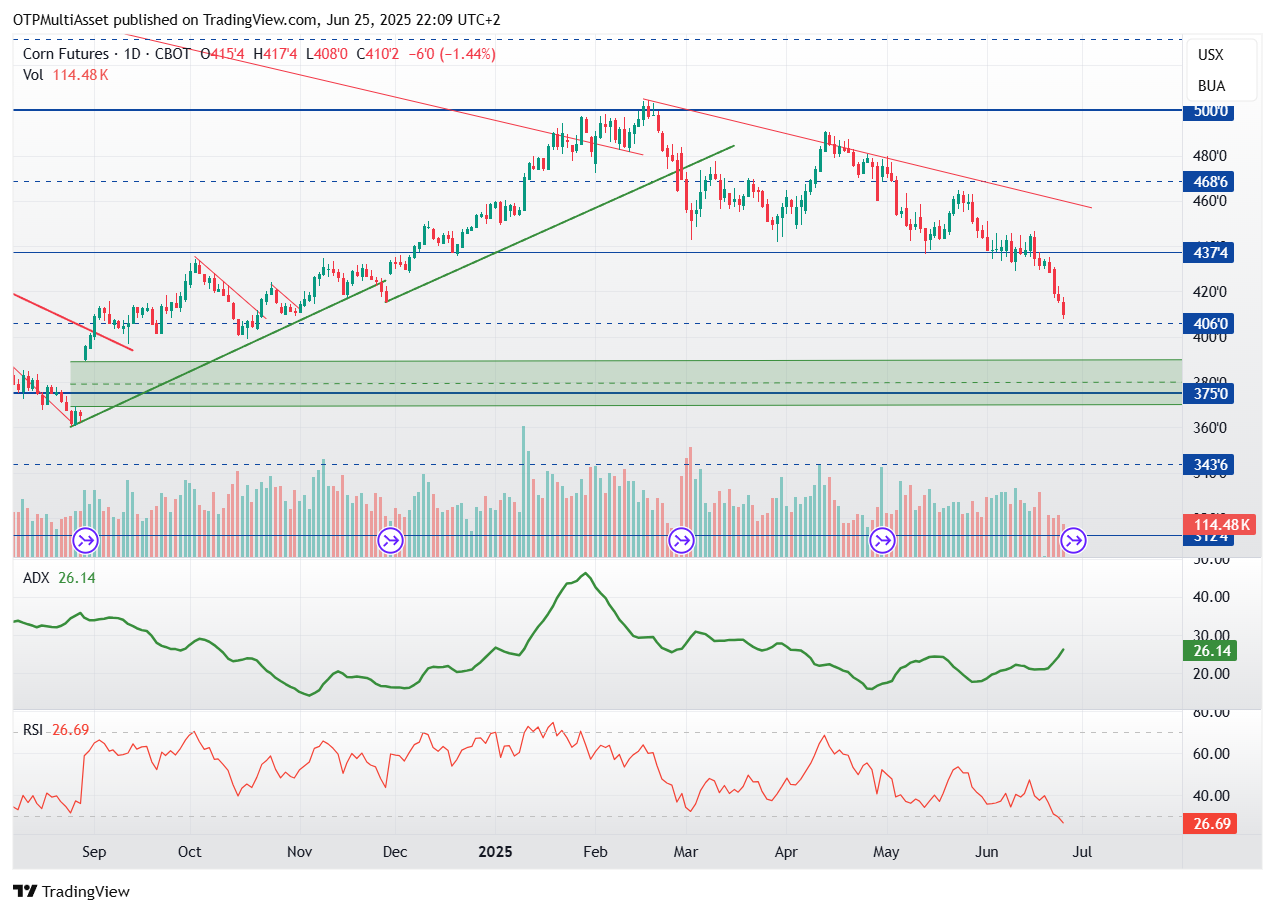
Task: Click the 375'0 support level label
Action: click(1209, 393)
